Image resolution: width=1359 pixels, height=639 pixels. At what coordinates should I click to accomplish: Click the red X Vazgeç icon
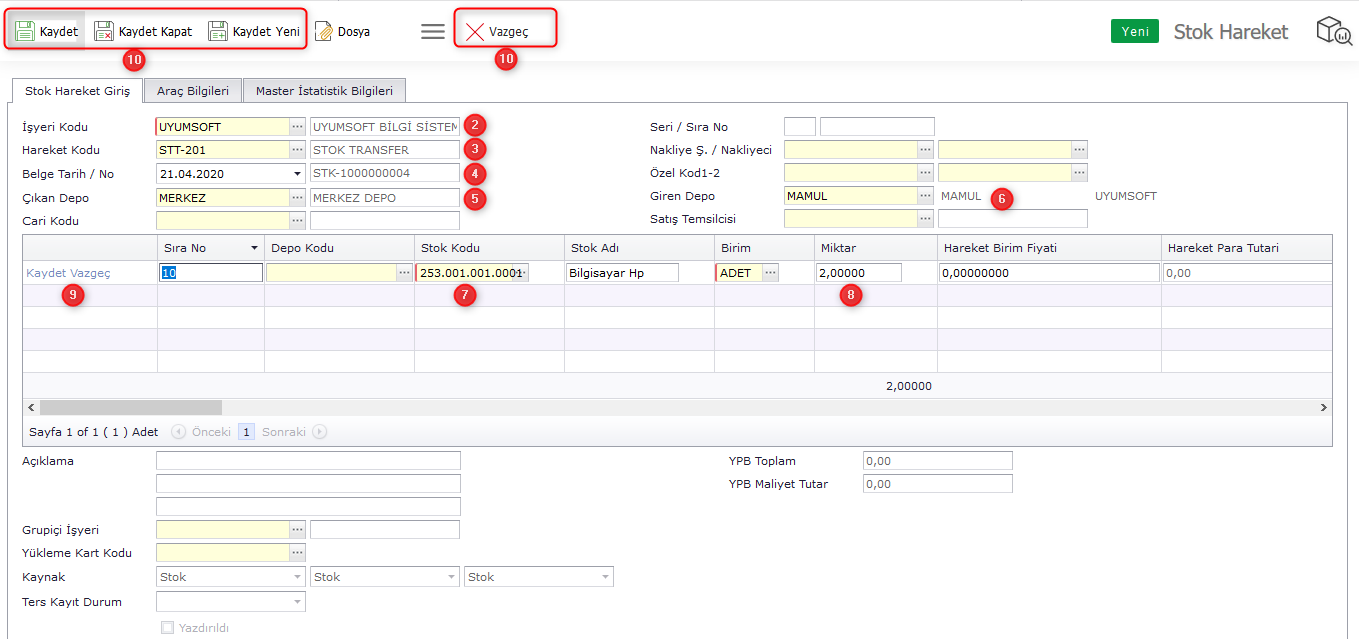(475, 31)
